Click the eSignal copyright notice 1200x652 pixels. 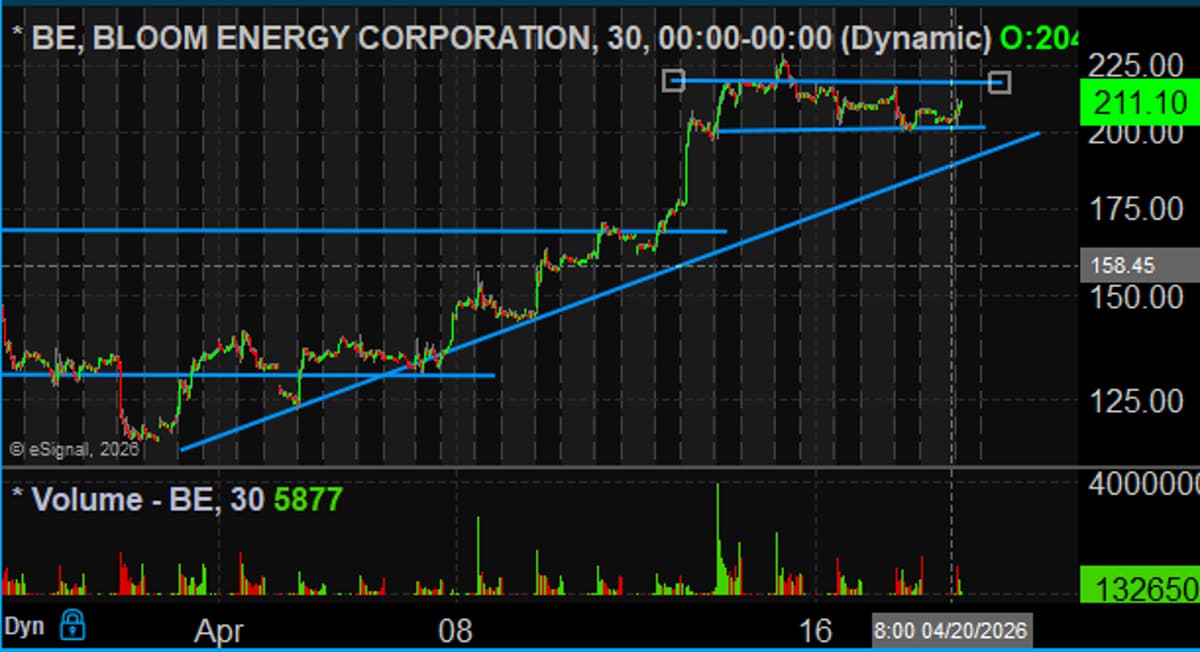pyautogui.click(x=70, y=449)
